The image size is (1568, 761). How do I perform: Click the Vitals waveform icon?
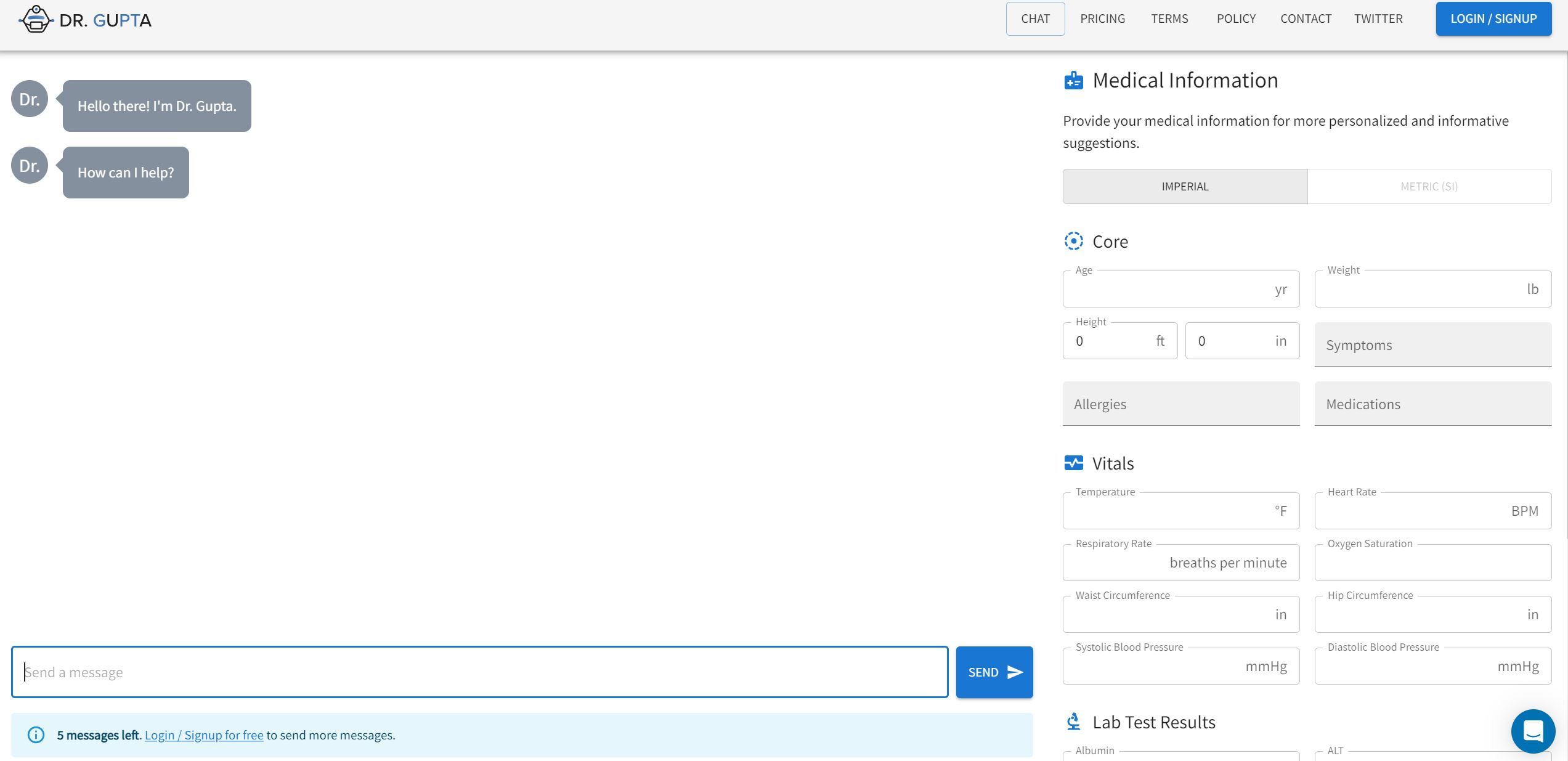coord(1074,463)
